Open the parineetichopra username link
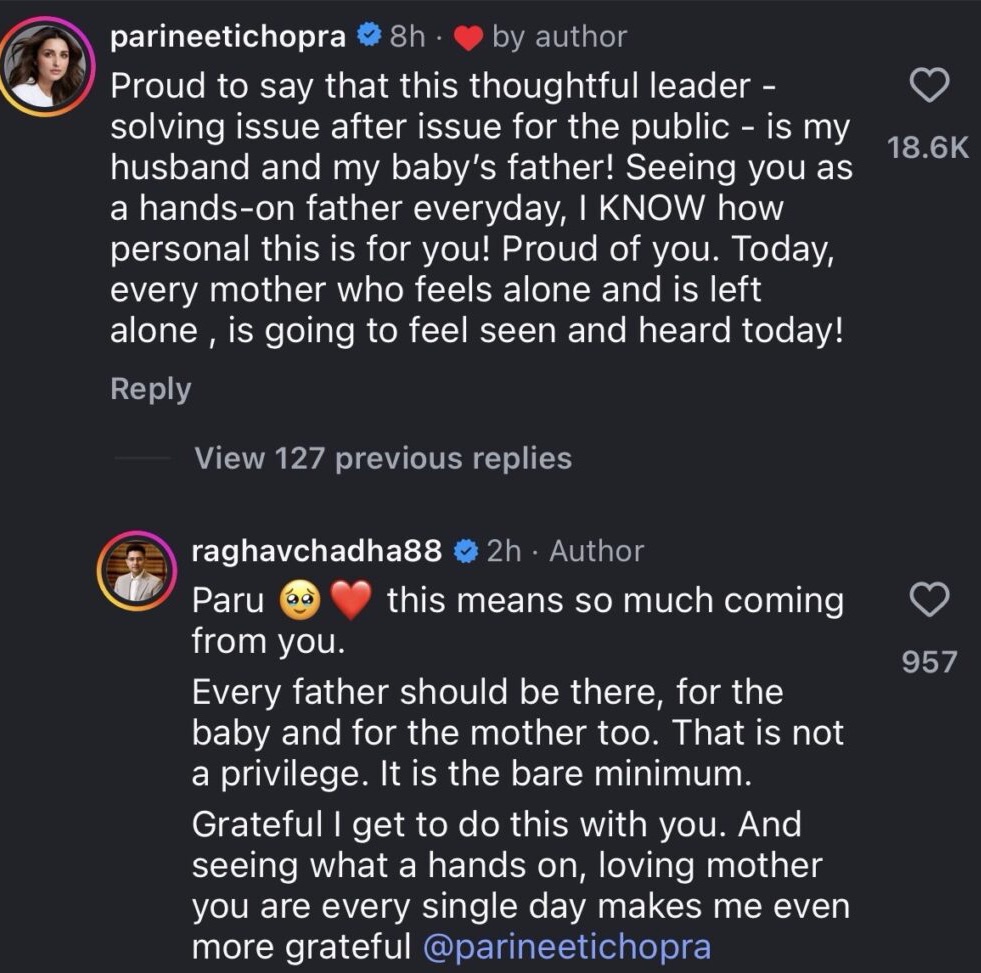 pos(228,37)
